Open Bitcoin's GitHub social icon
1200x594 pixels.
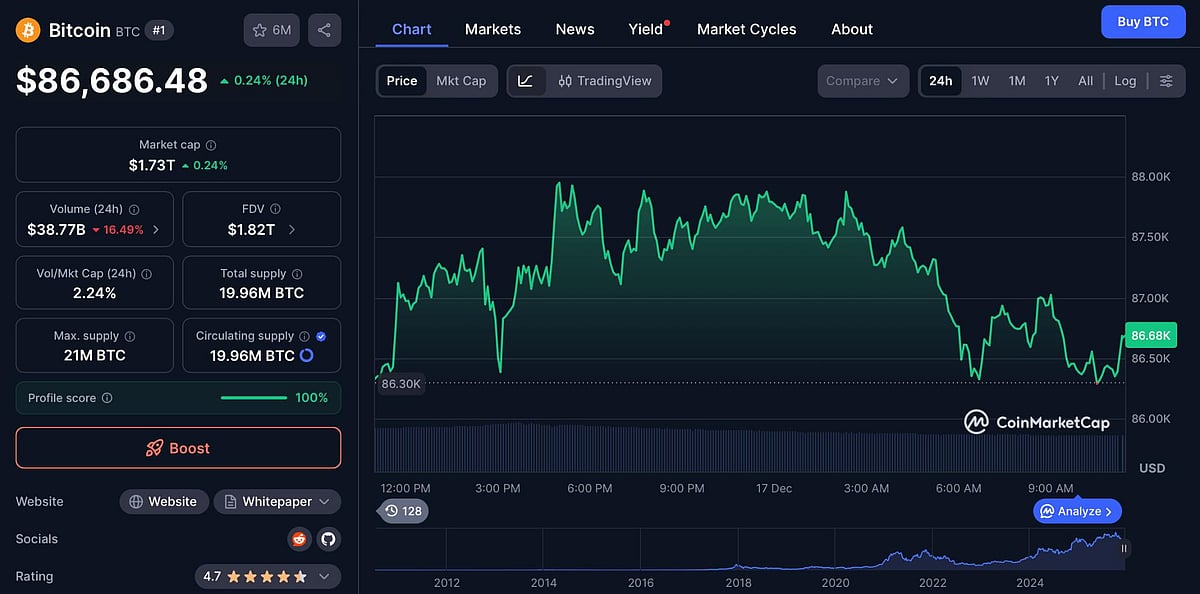coord(330,538)
